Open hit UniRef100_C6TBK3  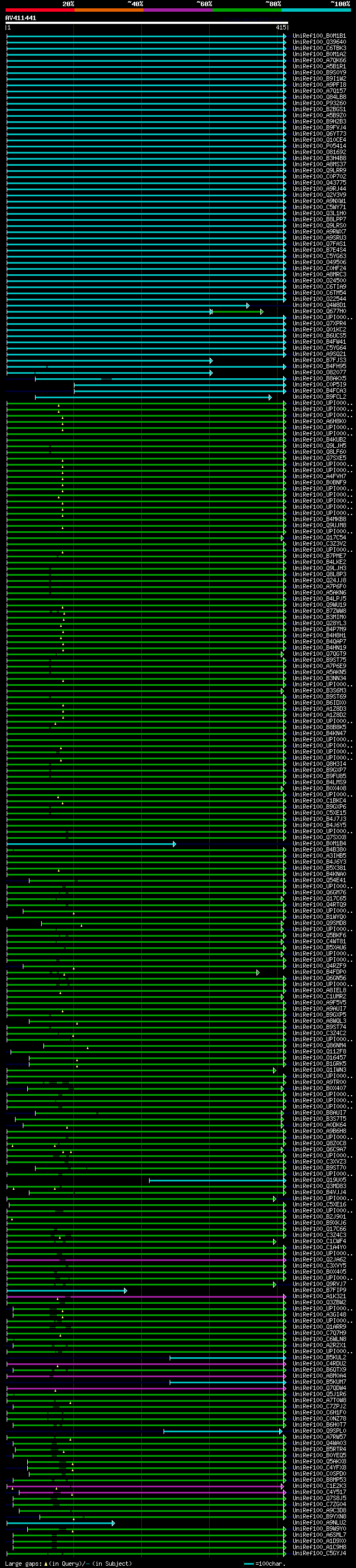click(319, 48)
